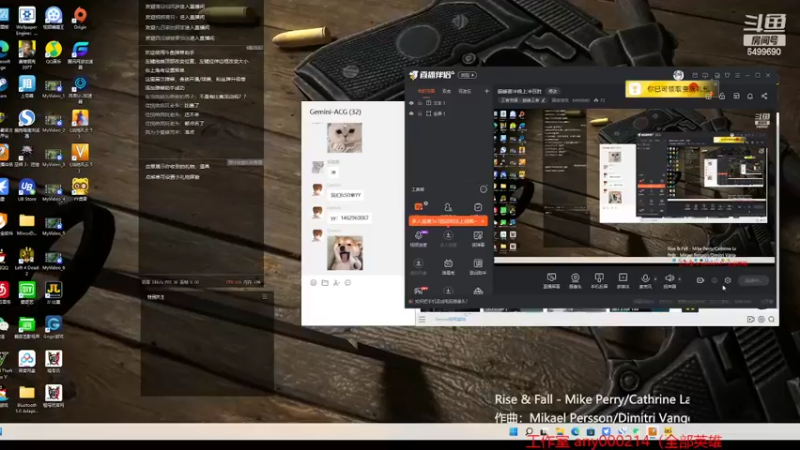The width and height of the screenshot is (800, 450).
Task: Add a new scene with the plus button
Action: (486, 91)
